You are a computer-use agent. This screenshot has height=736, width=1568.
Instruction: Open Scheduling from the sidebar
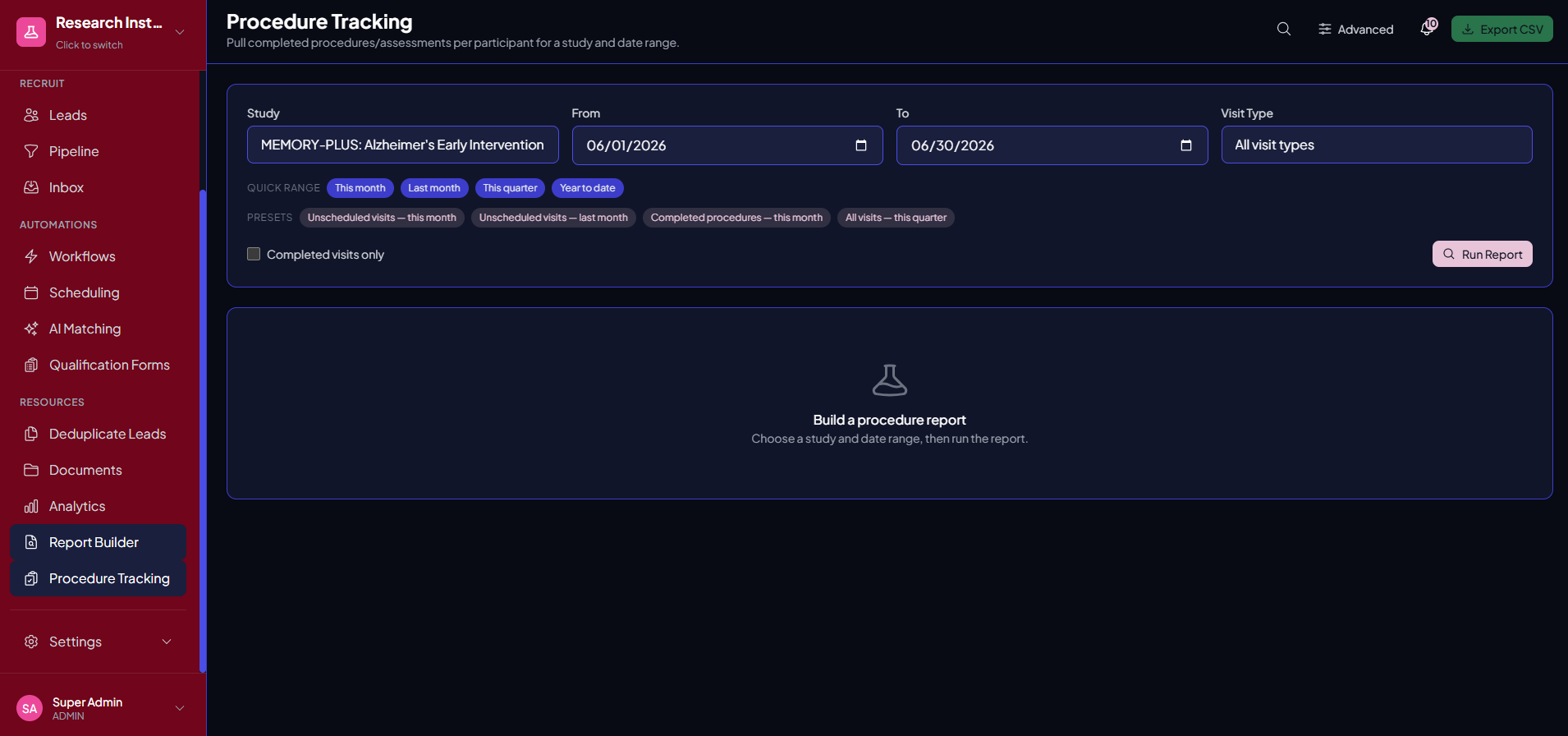click(x=98, y=292)
